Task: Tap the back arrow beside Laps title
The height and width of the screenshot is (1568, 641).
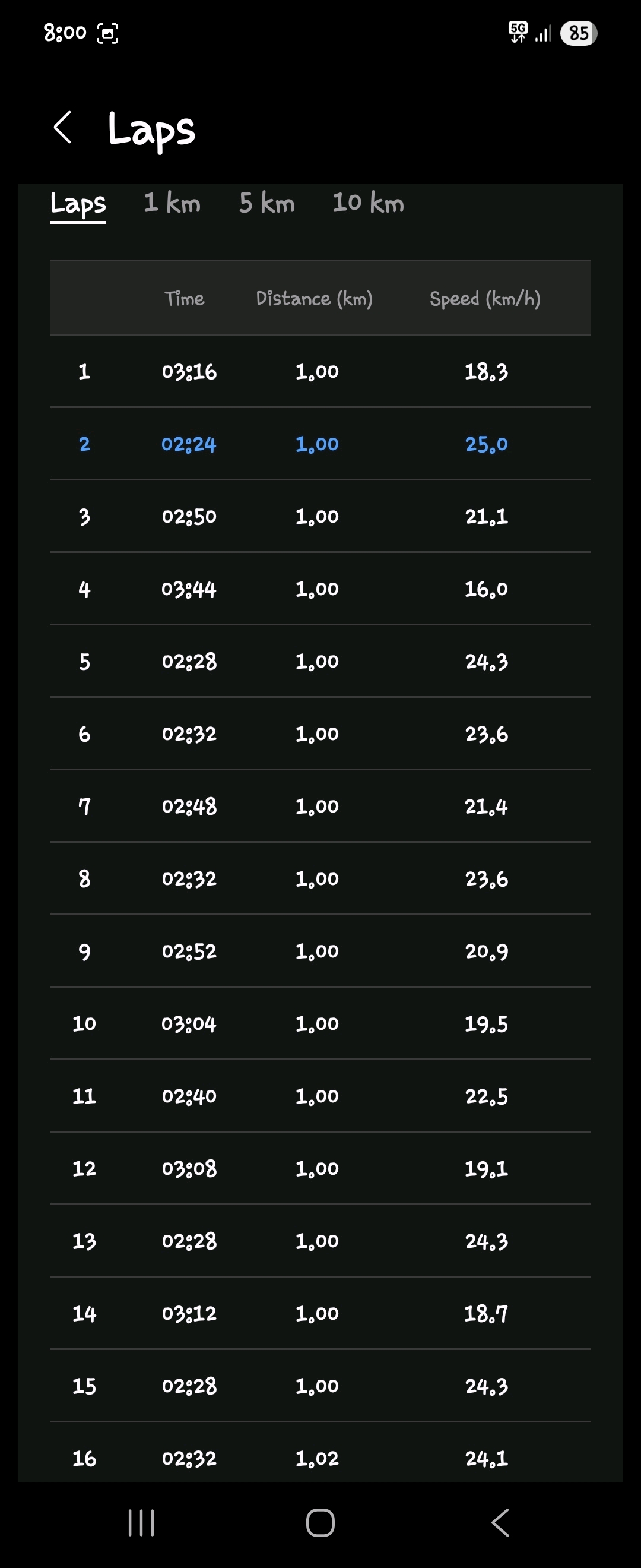Action: (63, 128)
